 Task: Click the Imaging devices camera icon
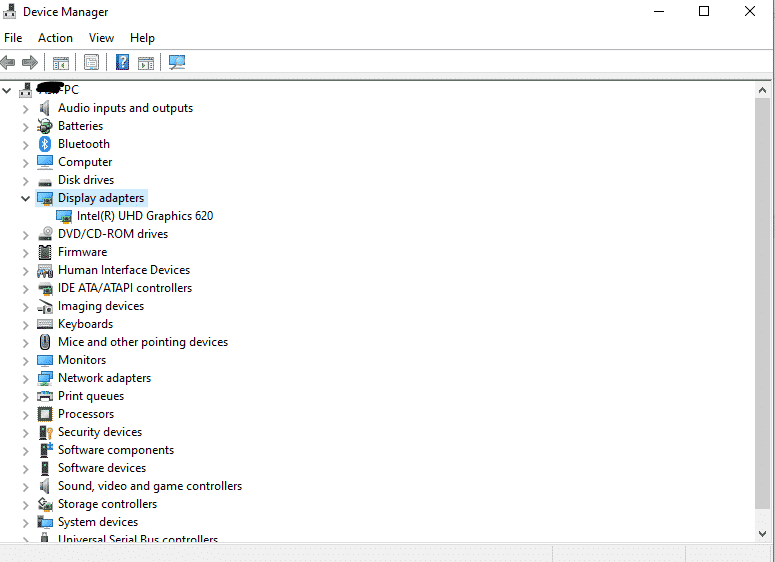[45, 306]
